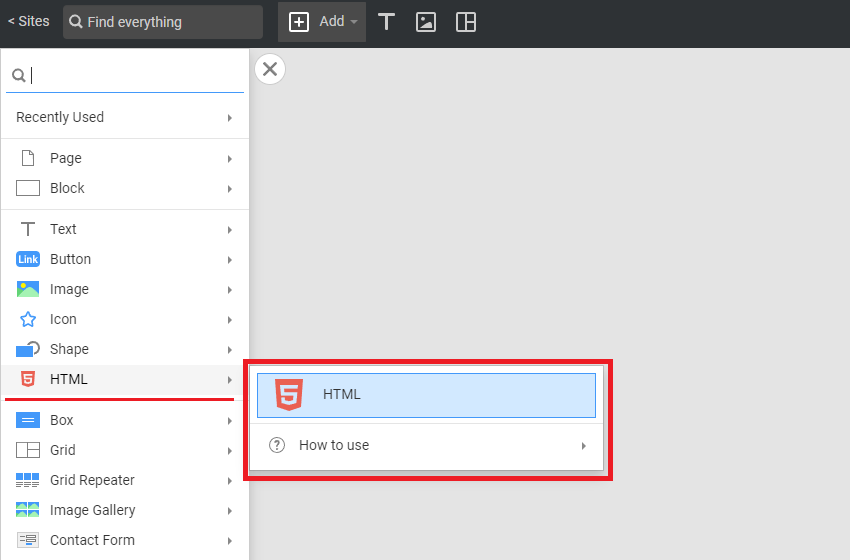Open the Add menu button
This screenshot has height=560, width=850.
[321, 22]
